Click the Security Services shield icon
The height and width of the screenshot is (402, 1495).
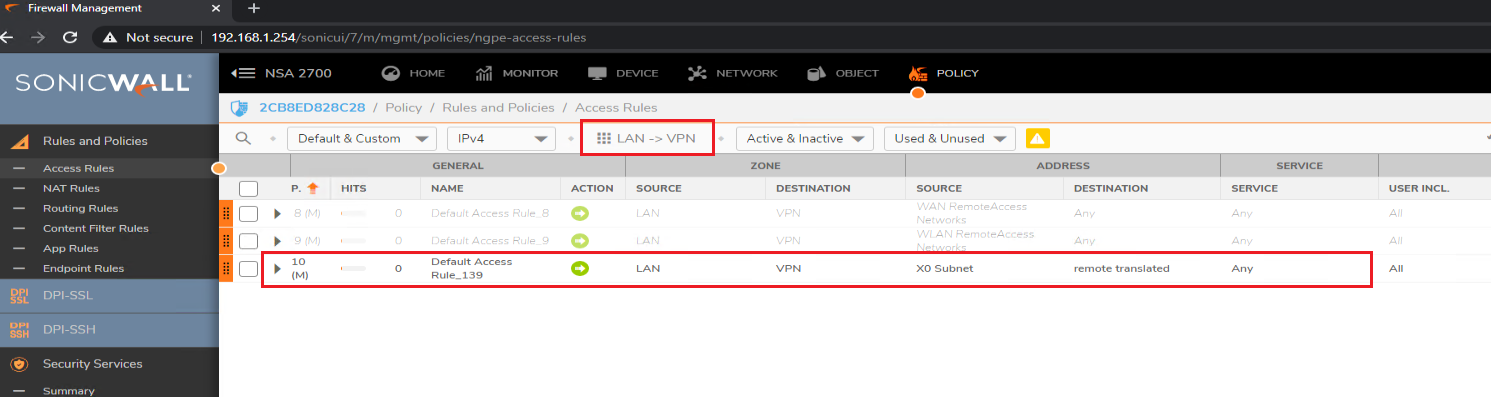point(18,364)
